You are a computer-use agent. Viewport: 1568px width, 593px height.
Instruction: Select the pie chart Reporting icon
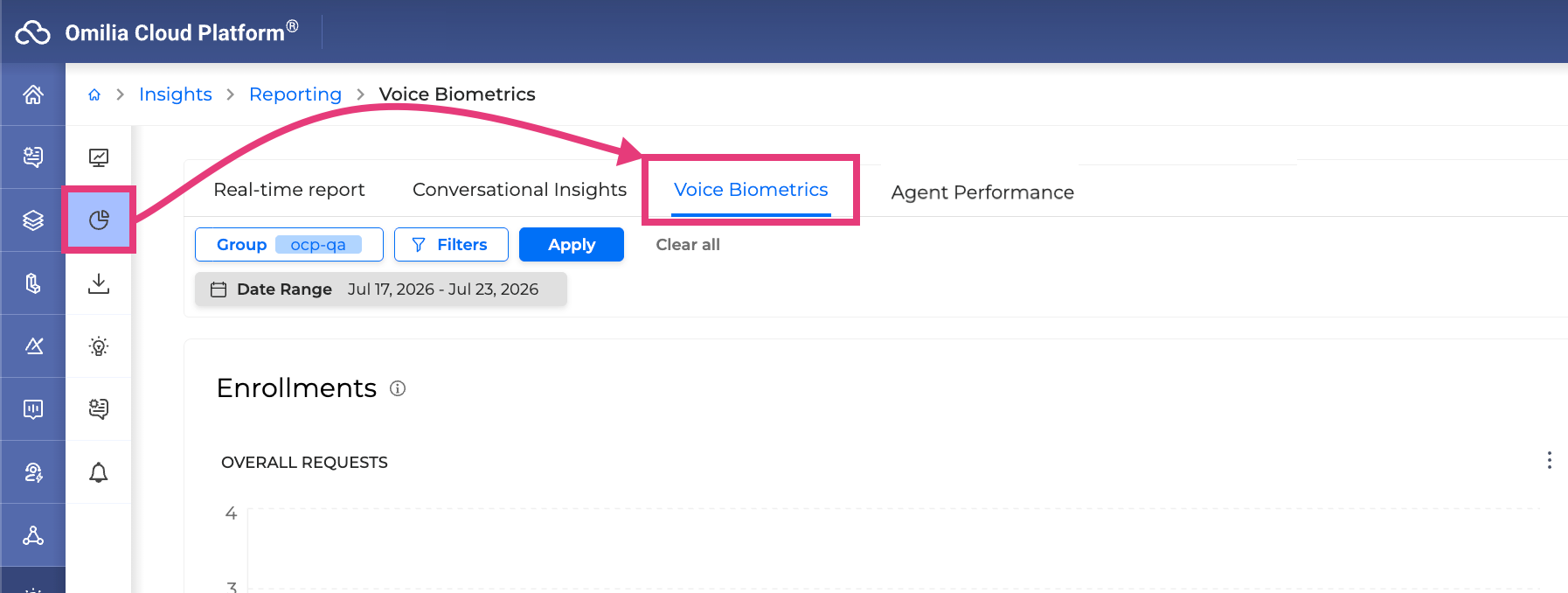tap(99, 220)
